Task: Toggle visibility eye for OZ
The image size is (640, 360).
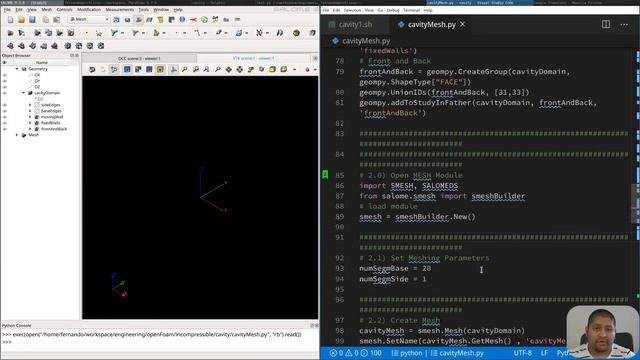Action: (x=5, y=87)
